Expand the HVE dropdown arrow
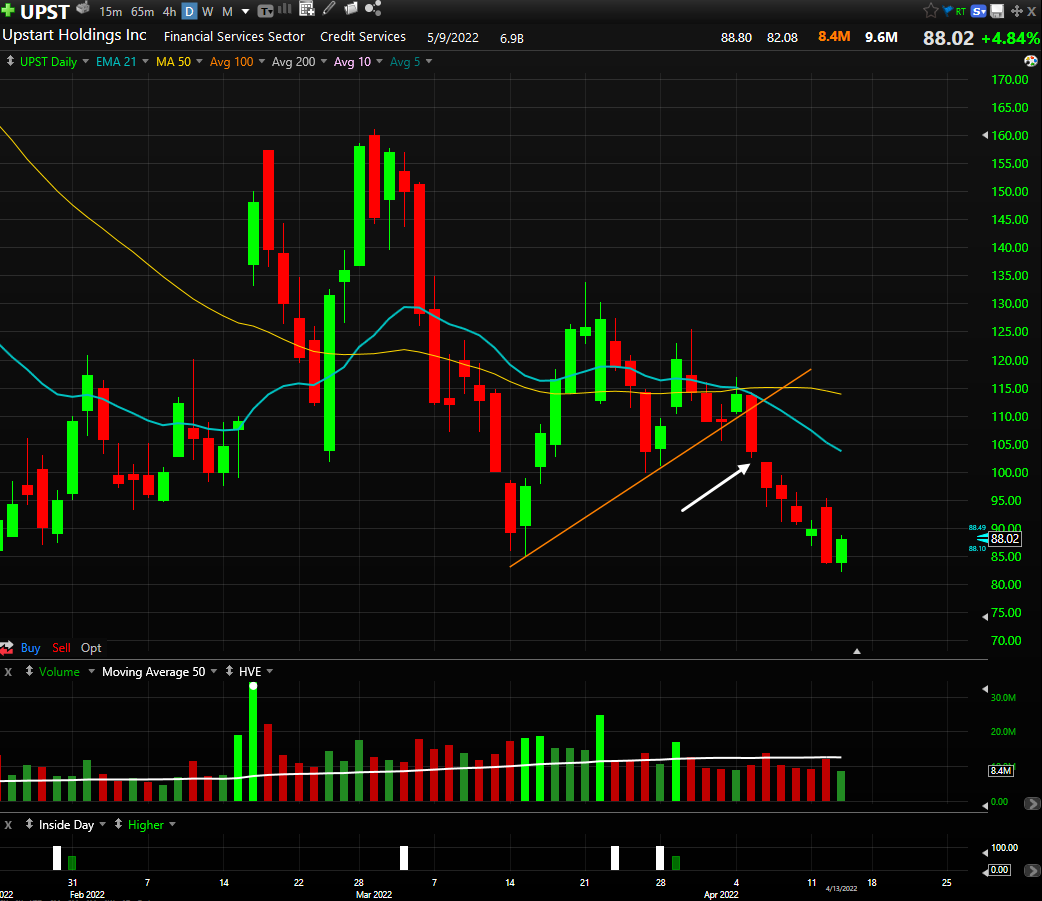Viewport: 1042px width, 901px height. 270,671
